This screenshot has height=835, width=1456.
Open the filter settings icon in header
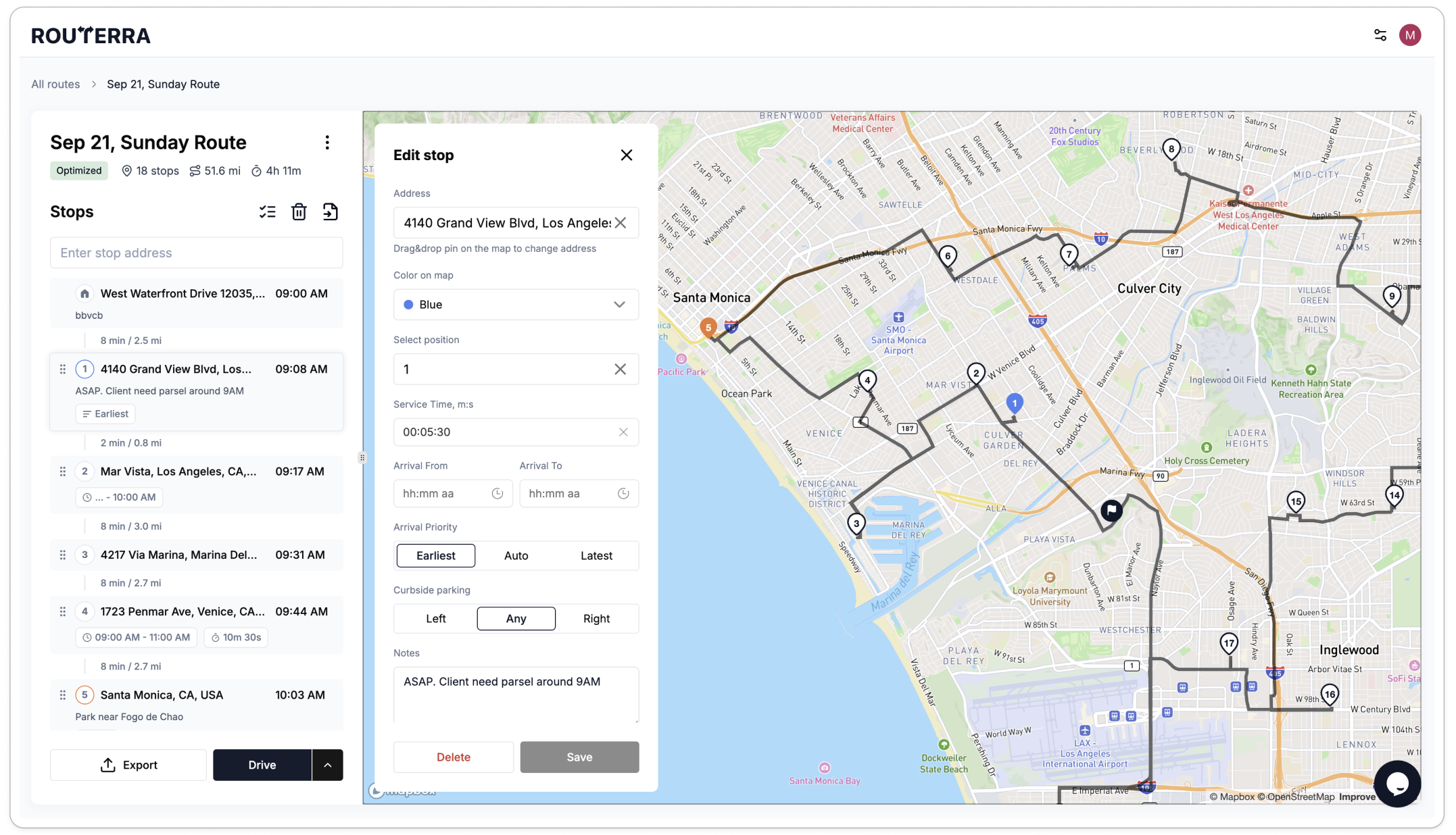pos(1380,35)
